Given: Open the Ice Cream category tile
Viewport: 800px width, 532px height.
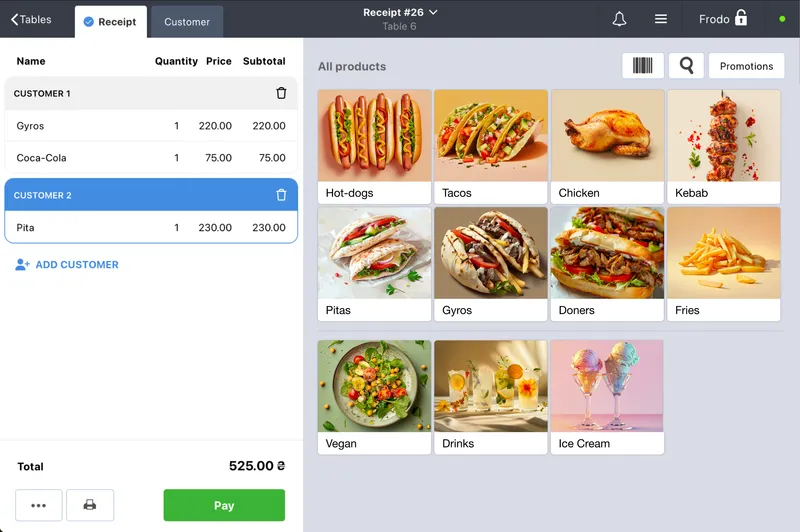Looking at the screenshot, I should point(607,397).
